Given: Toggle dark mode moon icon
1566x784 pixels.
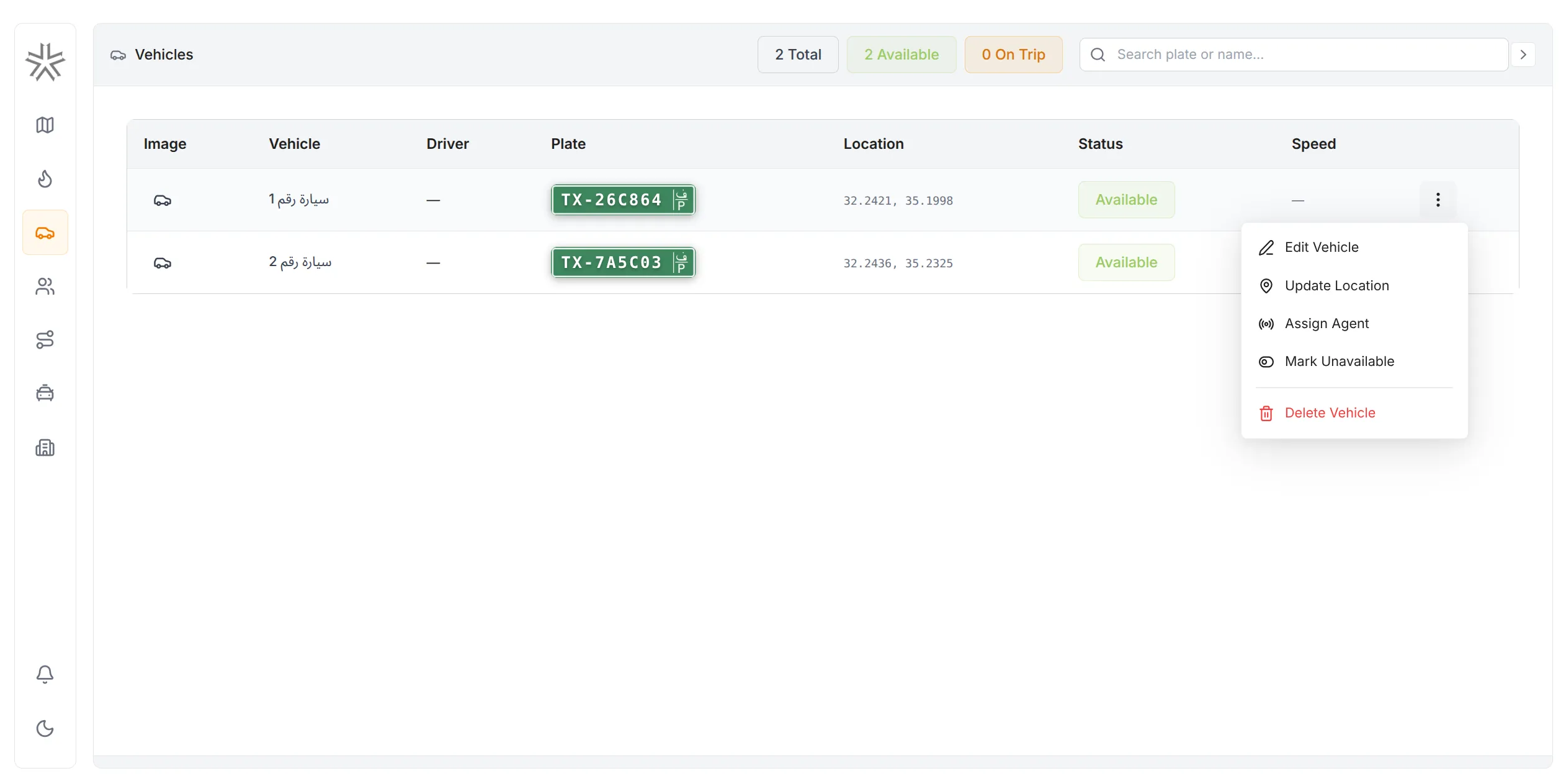Looking at the screenshot, I should tap(45, 728).
